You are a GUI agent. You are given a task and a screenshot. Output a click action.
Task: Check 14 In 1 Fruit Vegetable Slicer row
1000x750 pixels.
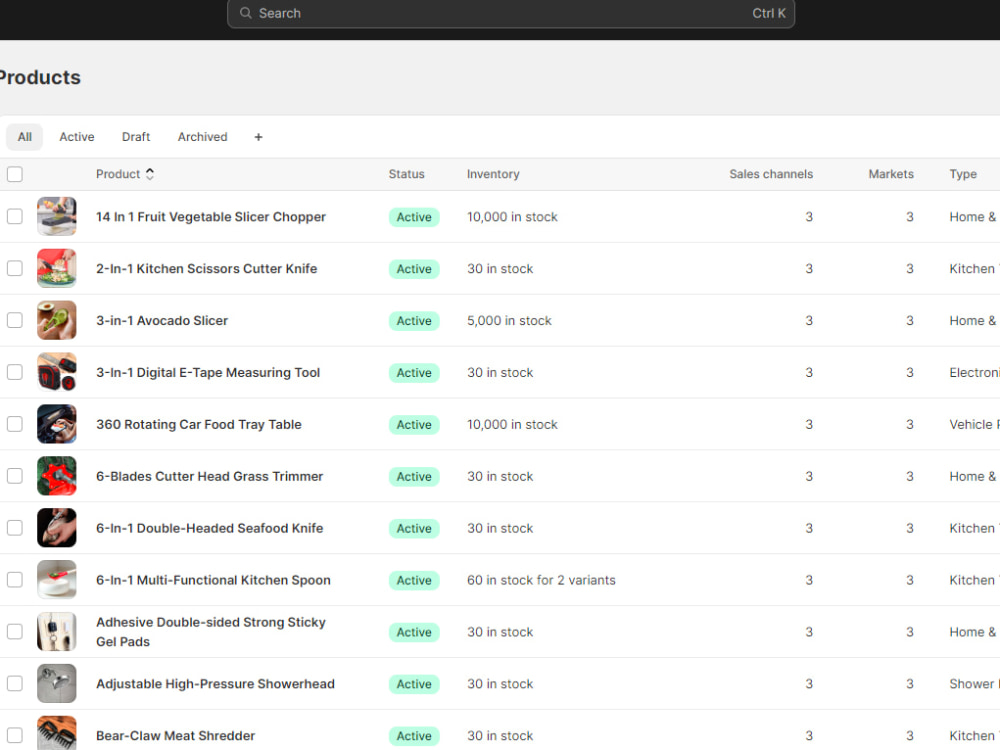(x=15, y=216)
